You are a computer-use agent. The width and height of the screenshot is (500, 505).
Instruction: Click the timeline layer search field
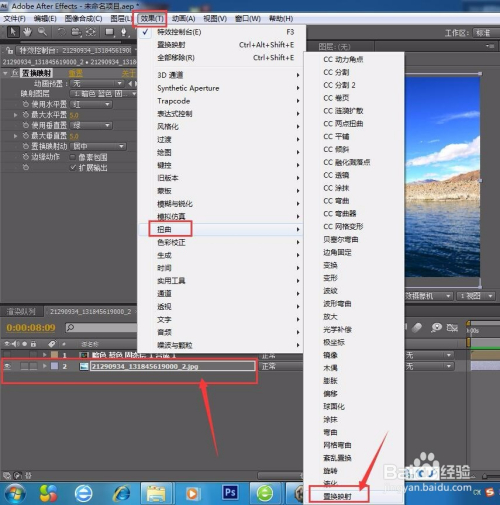pos(101,328)
